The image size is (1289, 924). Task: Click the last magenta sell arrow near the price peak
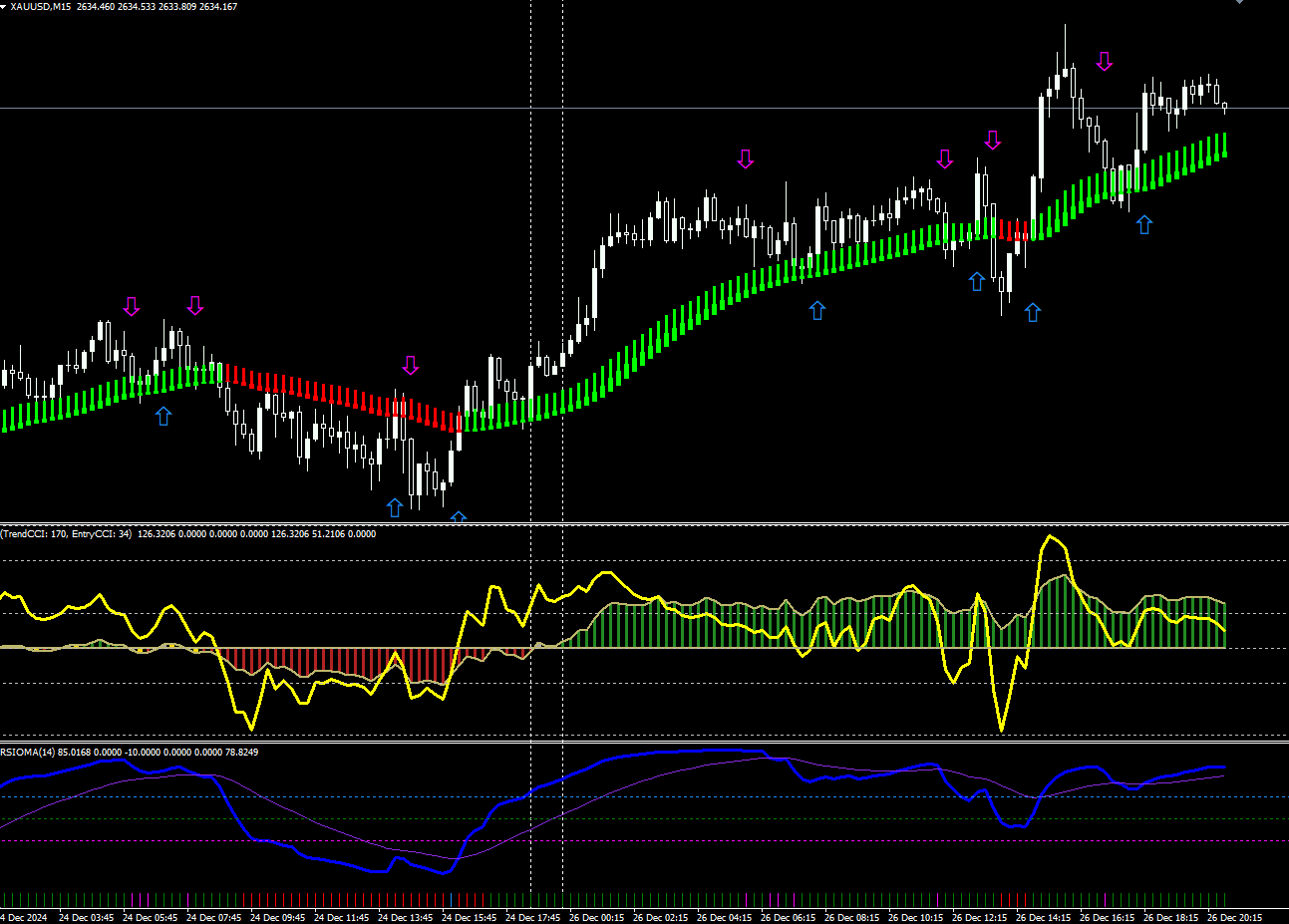(1104, 62)
